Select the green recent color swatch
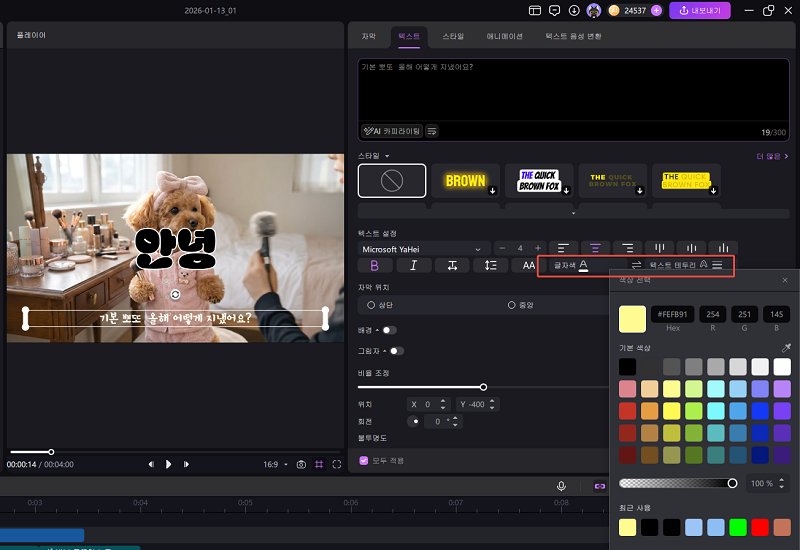Viewport: 800px width, 550px height. click(x=738, y=527)
